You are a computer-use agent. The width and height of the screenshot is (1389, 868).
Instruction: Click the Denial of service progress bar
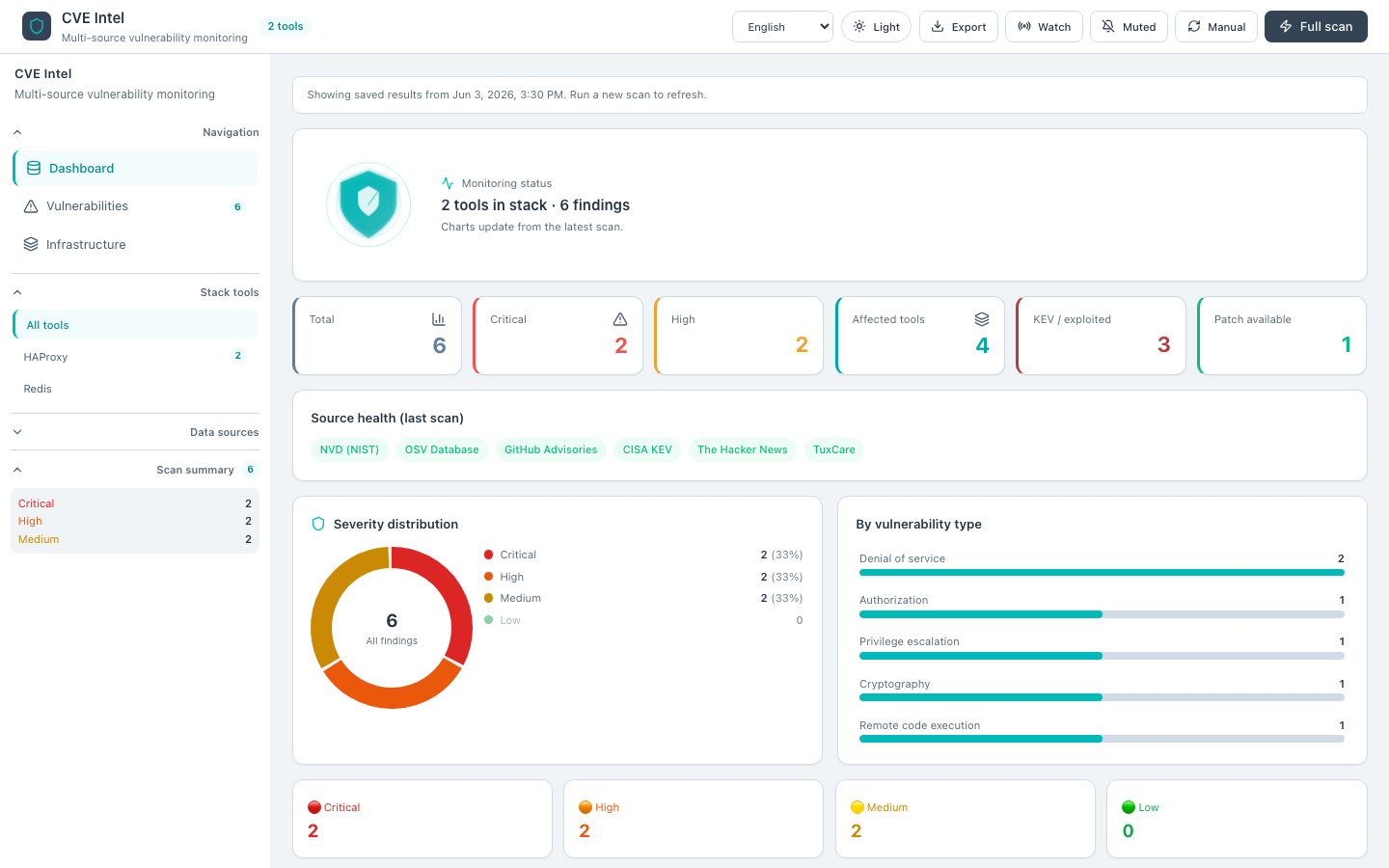(x=1102, y=573)
